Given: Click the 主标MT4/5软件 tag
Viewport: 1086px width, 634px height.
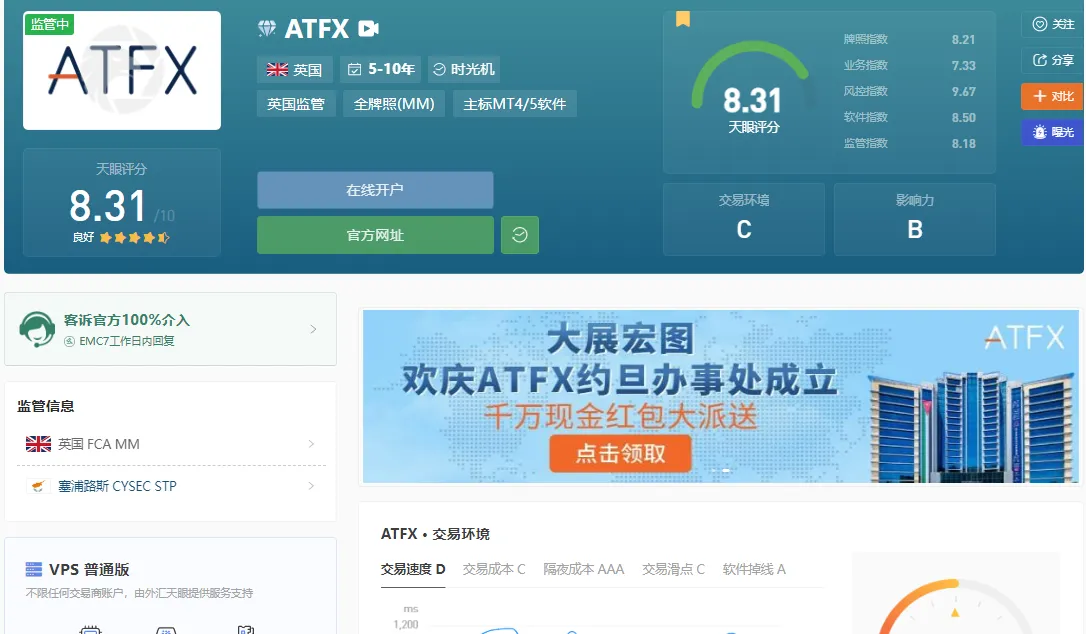Looking at the screenshot, I should pos(515,104).
